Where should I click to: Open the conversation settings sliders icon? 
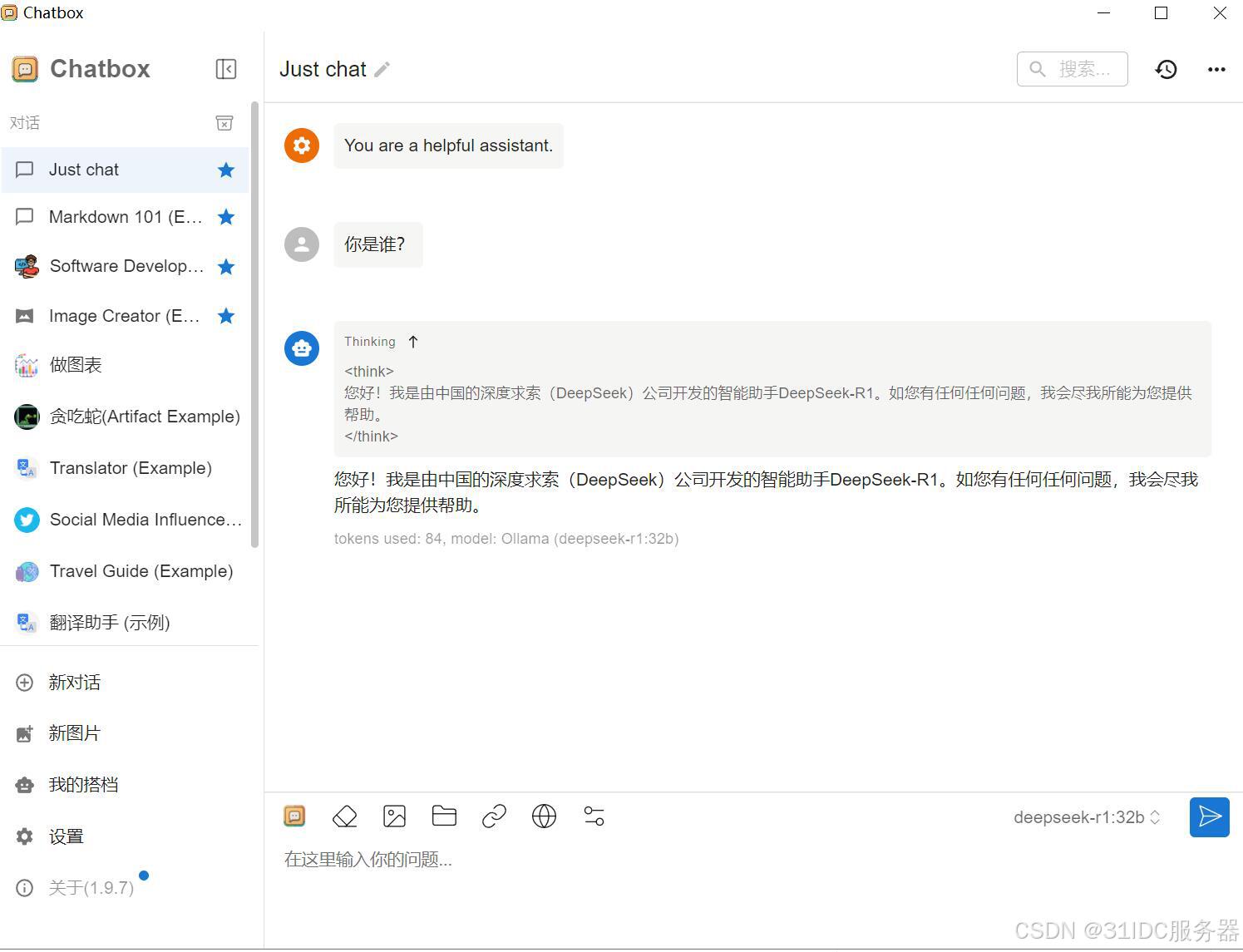click(594, 816)
